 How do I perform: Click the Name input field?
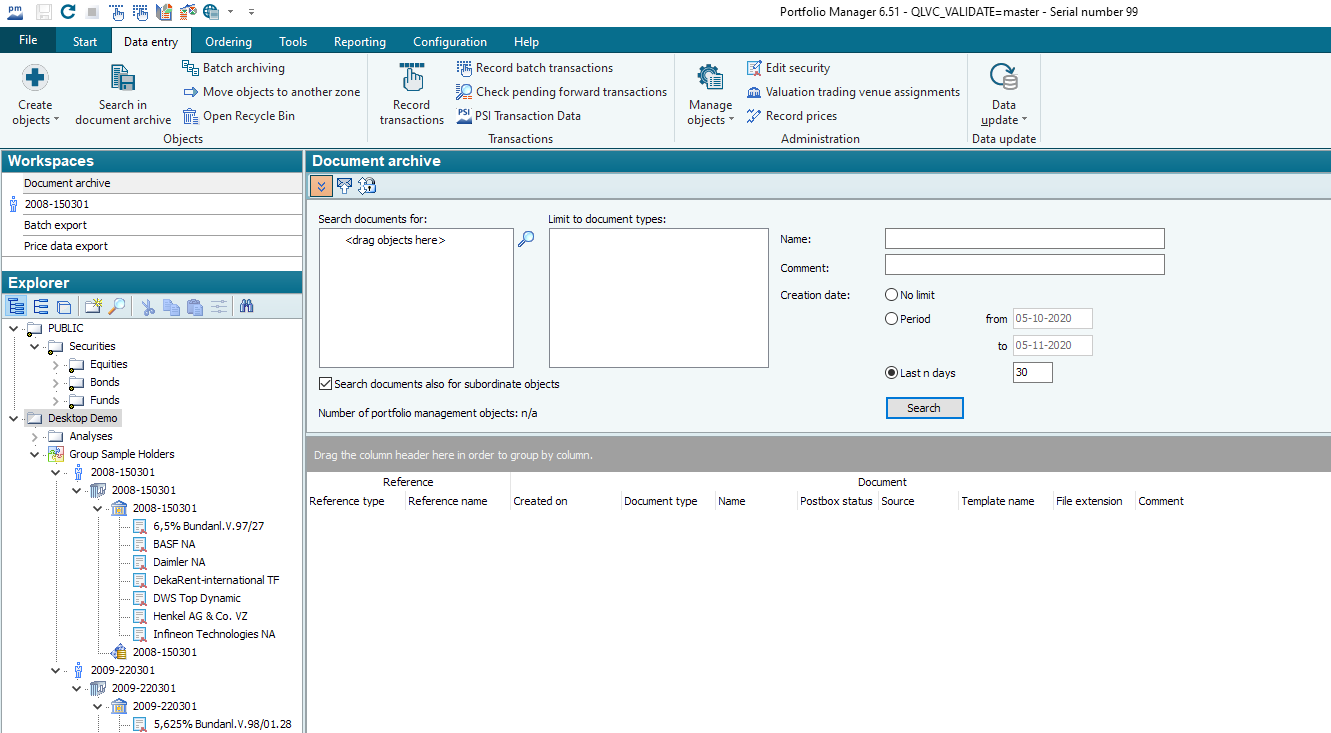[1024, 239]
